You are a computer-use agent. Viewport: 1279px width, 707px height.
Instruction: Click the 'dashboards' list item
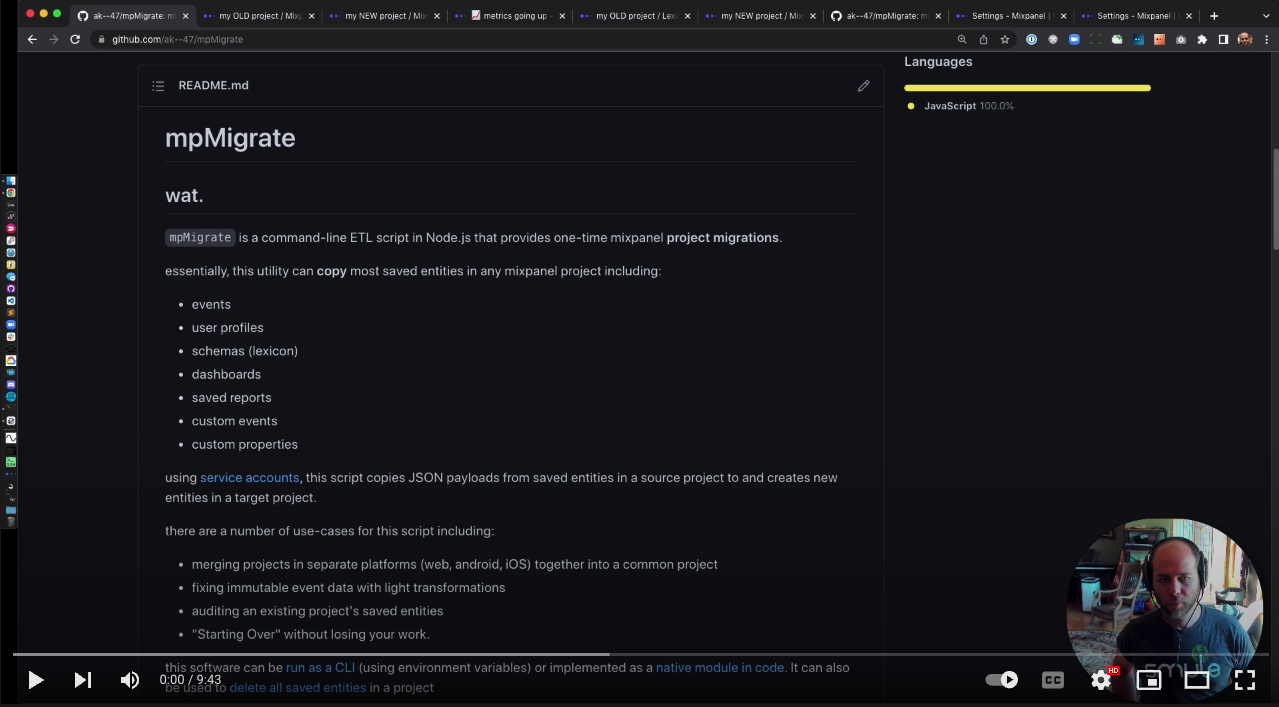point(226,375)
